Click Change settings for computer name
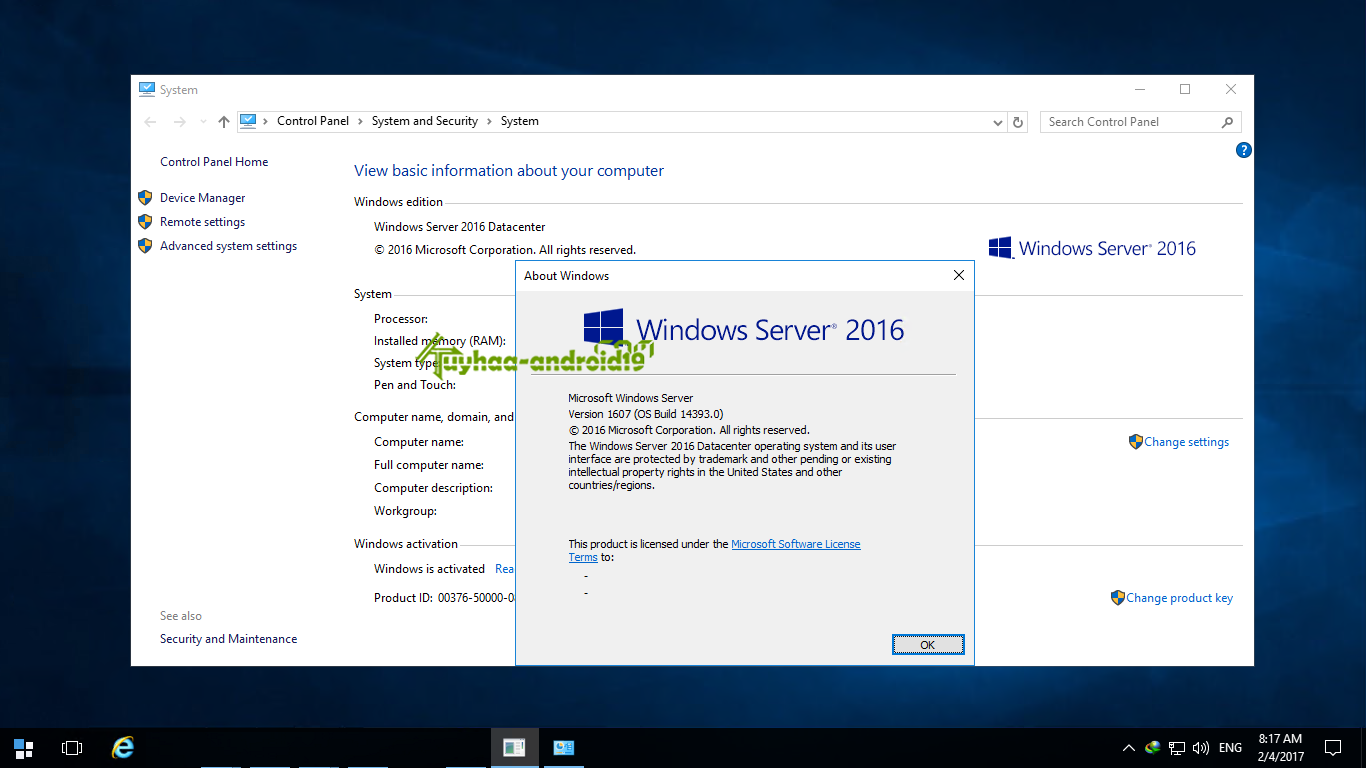The width and height of the screenshot is (1366, 768). coord(1187,442)
